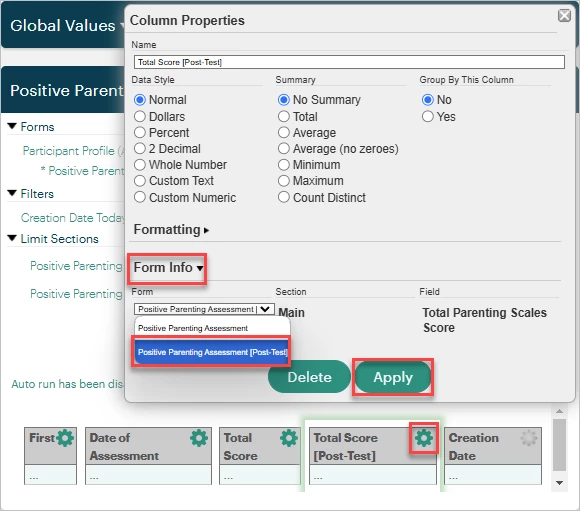Image resolution: width=580 pixels, height=511 pixels.
Task: Select Normal data style
Action: pyautogui.click(x=140, y=100)
